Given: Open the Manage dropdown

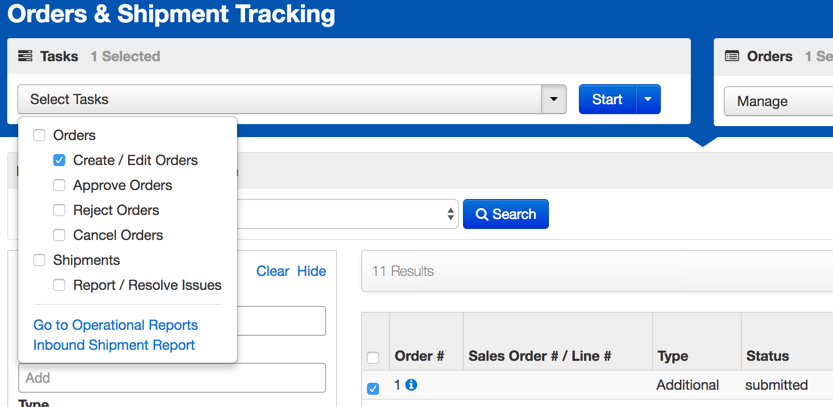Looking at the screenshot, I should pos(778,101).
